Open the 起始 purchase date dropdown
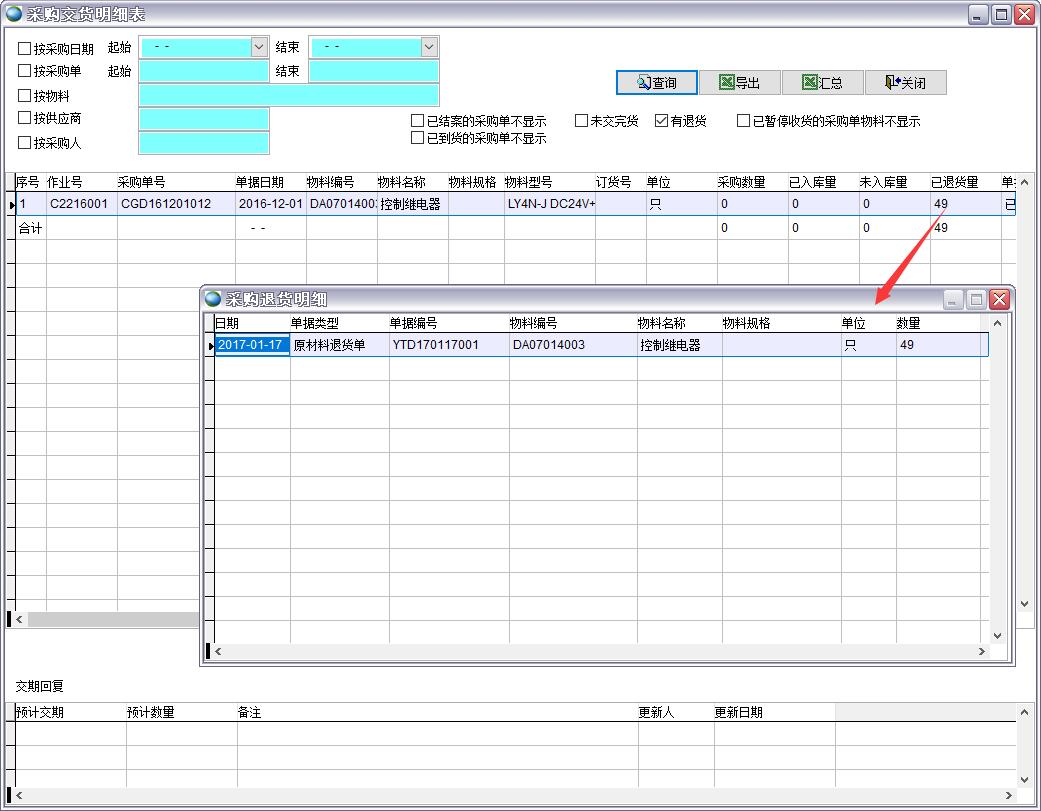The image size is (1041, 811). [259, 47]
